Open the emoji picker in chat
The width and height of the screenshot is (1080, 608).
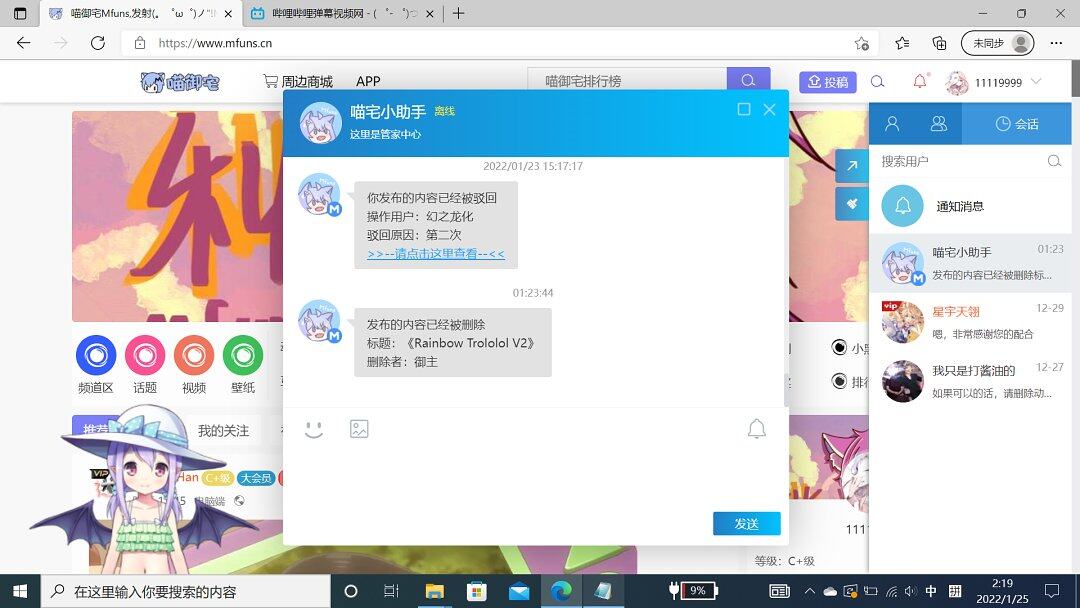(314, 429)
